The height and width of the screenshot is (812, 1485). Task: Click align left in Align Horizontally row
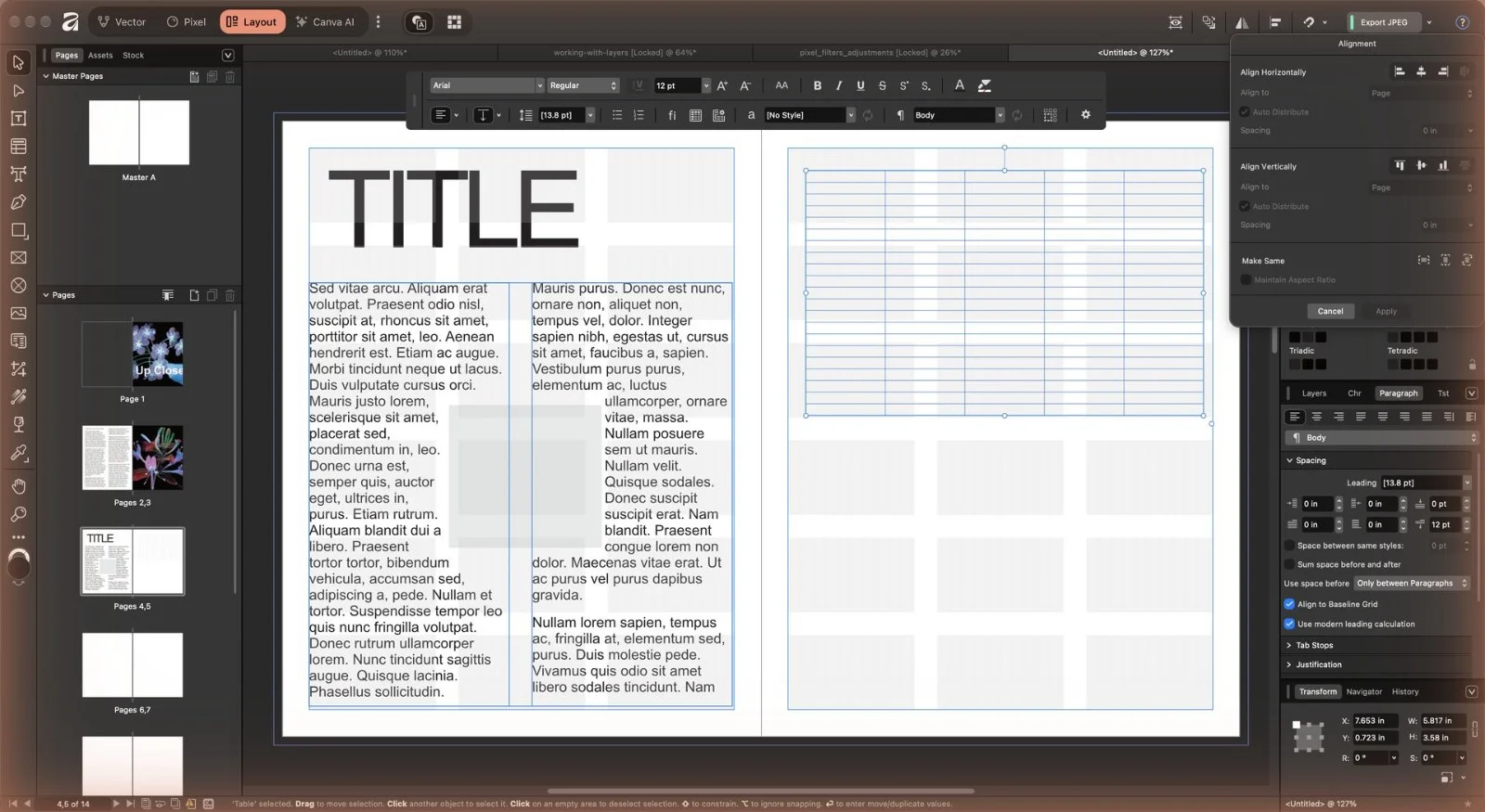click(x=1400, y=71)
